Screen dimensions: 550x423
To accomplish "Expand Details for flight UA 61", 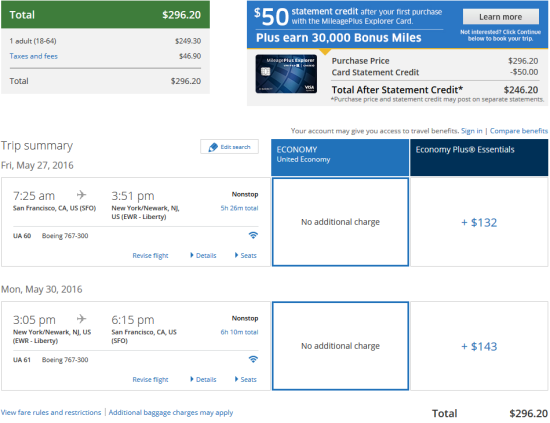I will coord(203,380).
